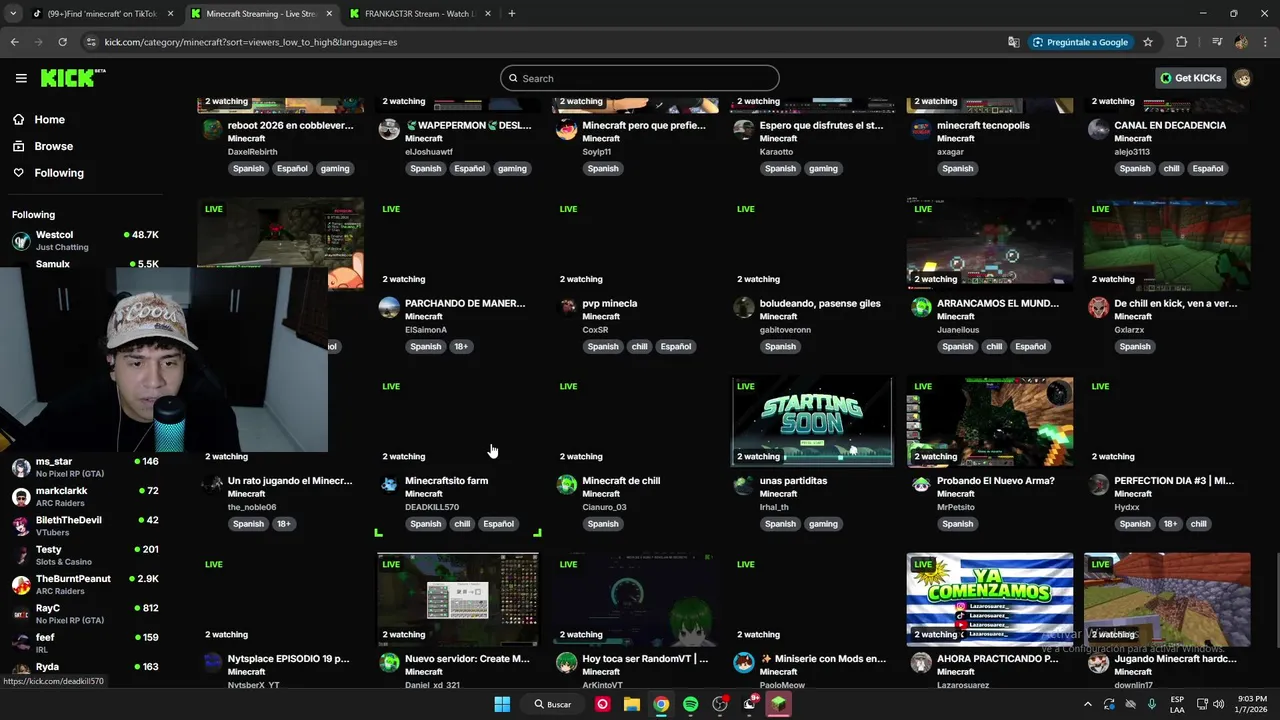The image size is (1280, 720).
Task: Click Gxlarzx channel avatar
Action: [1099, 308]
